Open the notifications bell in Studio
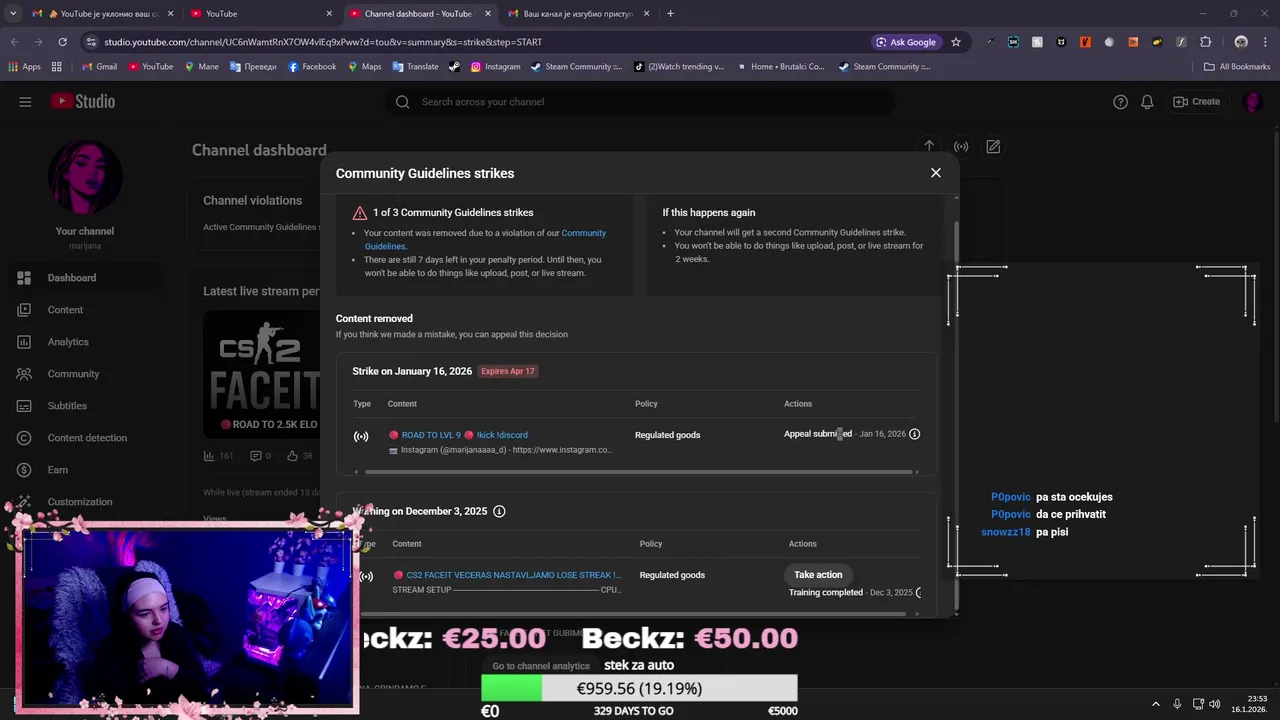This screenshot has height=720, width=1280. [x=1147, y=102]
